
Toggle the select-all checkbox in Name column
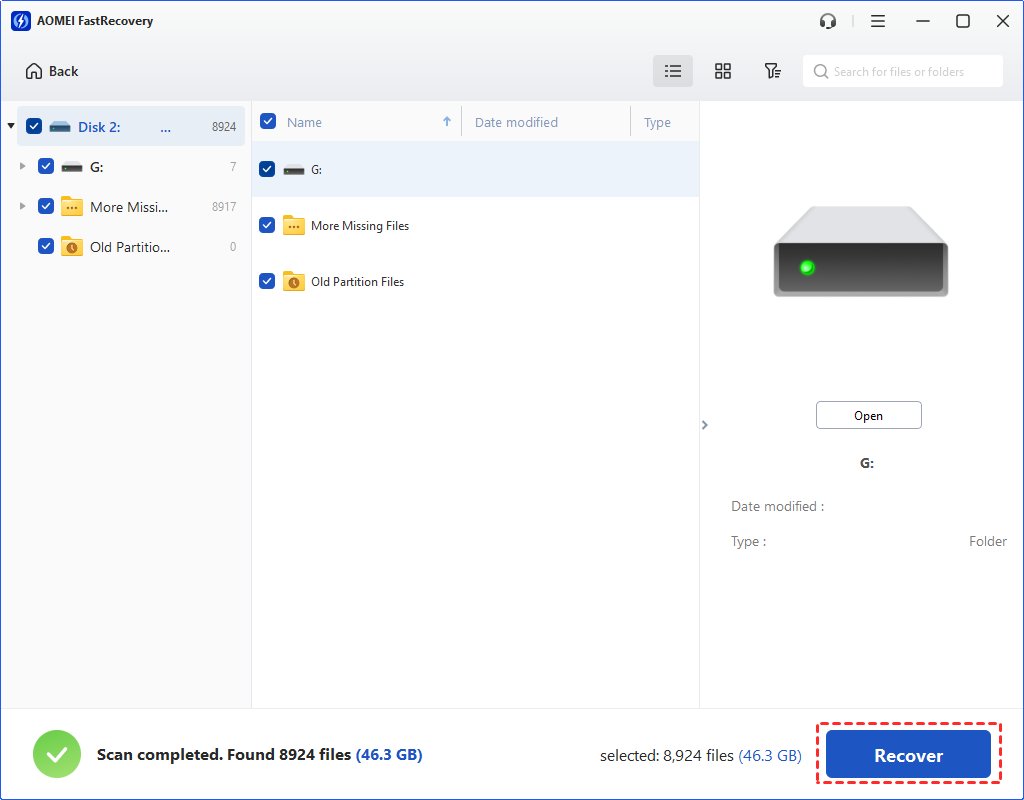267,120
